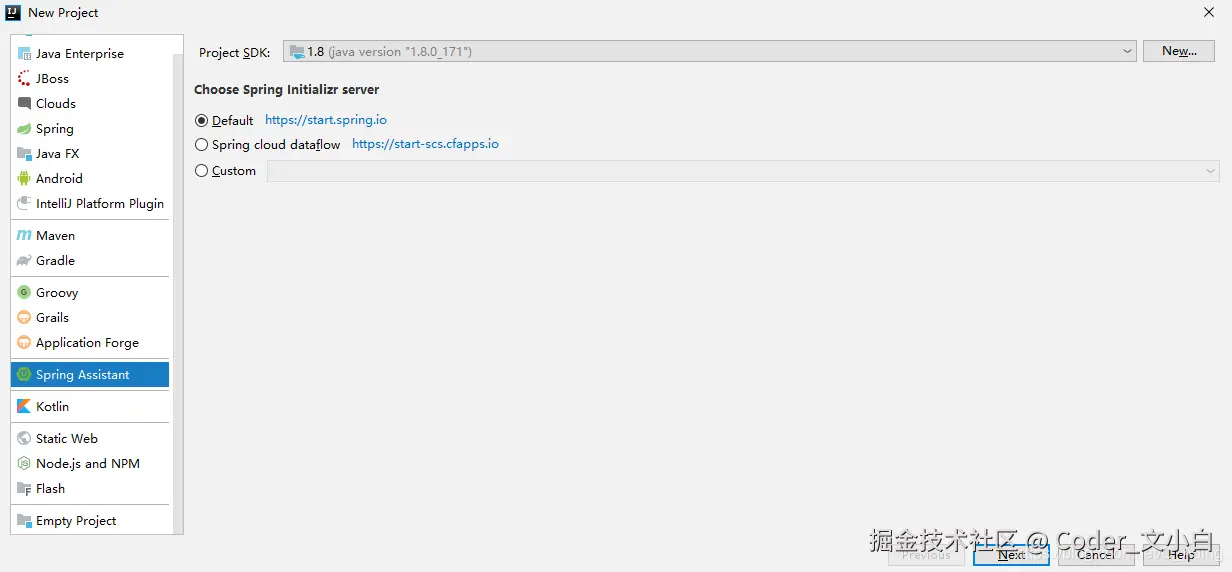Choose the Clouds icon in the list
The width and height of the screenshot is (1232, 572).
[x=24, y=103]
